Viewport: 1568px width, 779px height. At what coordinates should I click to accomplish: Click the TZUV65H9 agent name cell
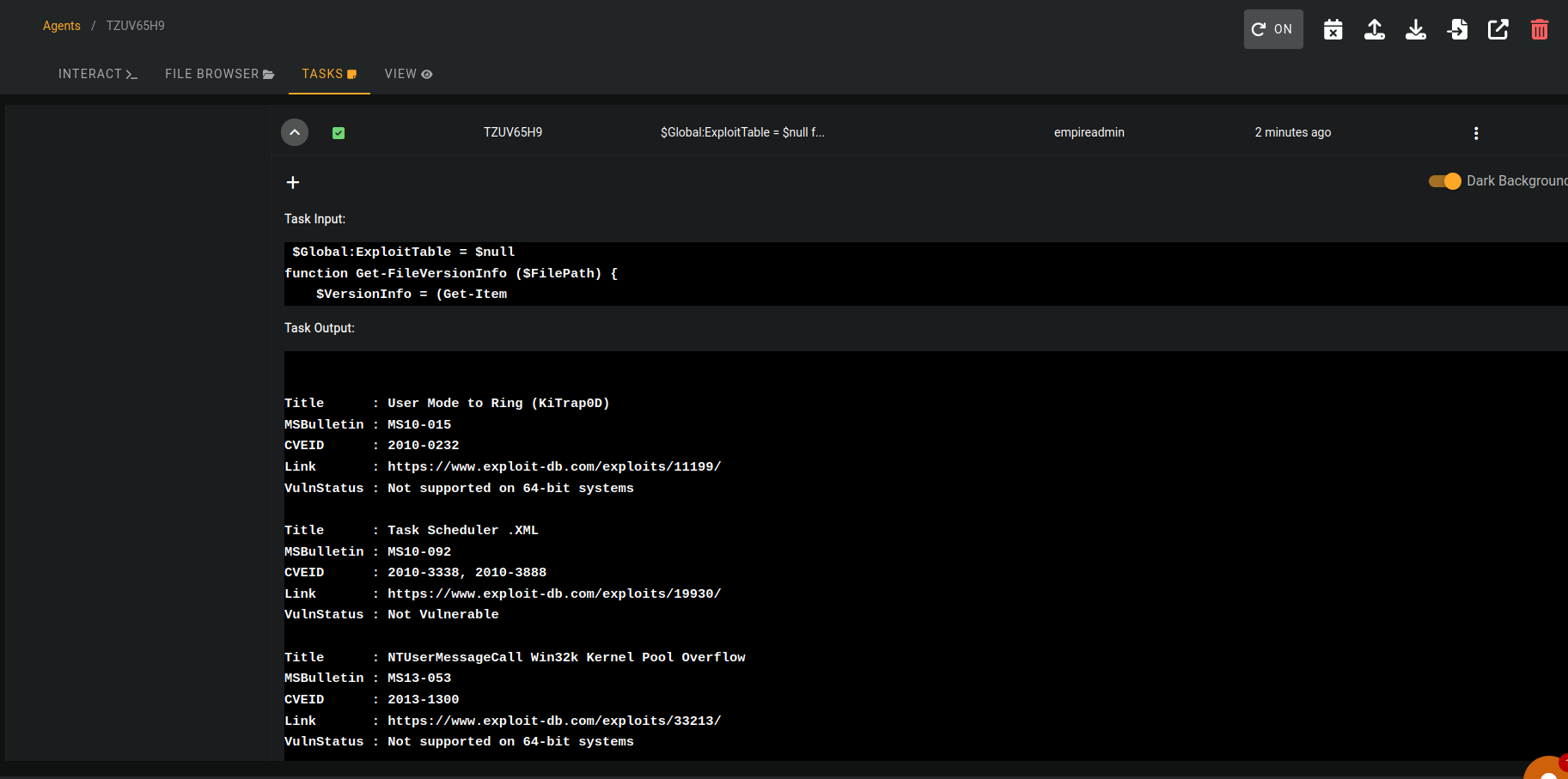click(x=513, y=132)
